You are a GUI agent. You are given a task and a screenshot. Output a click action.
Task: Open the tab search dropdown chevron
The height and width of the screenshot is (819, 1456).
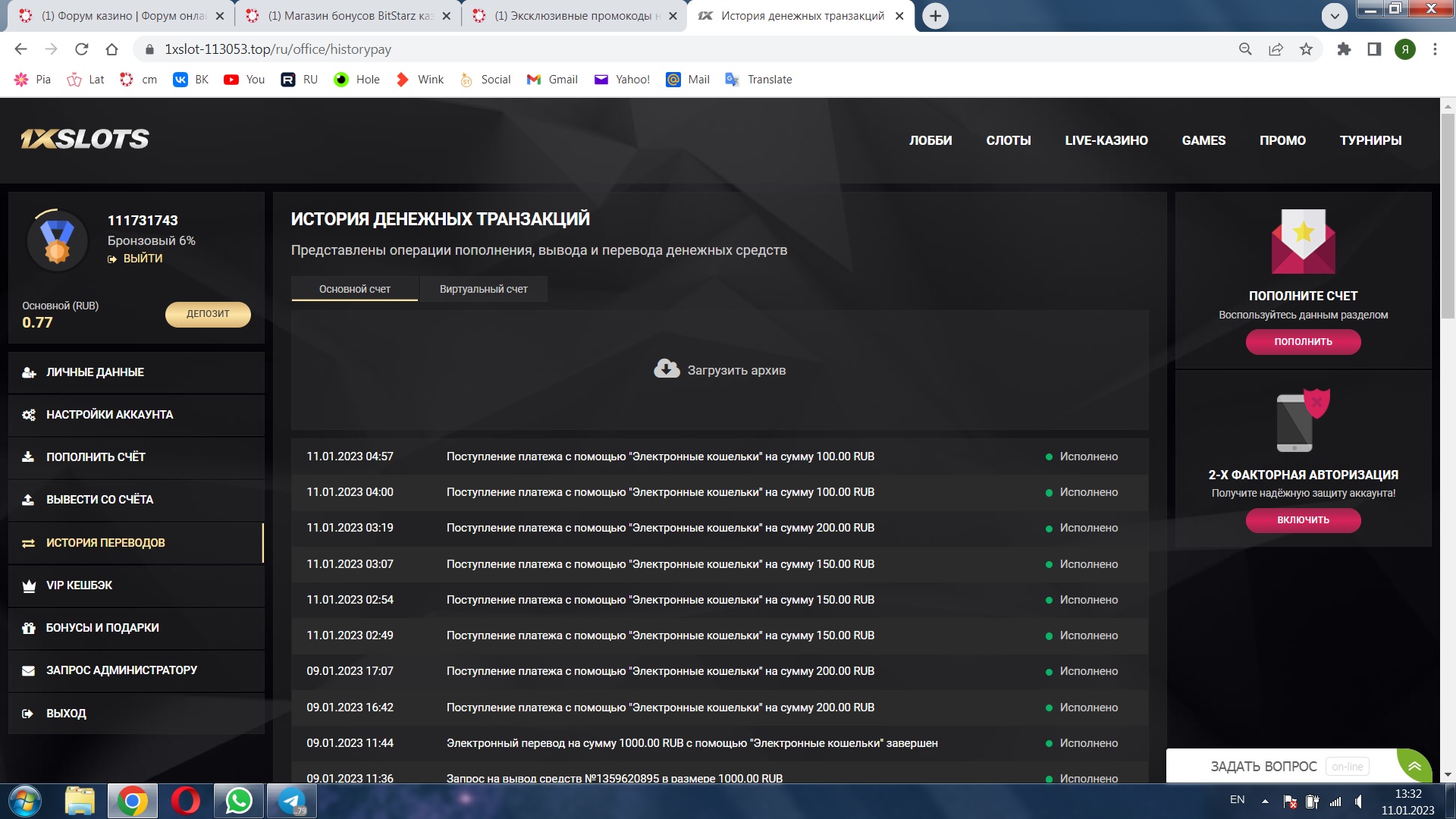(x=1334, y=15)
